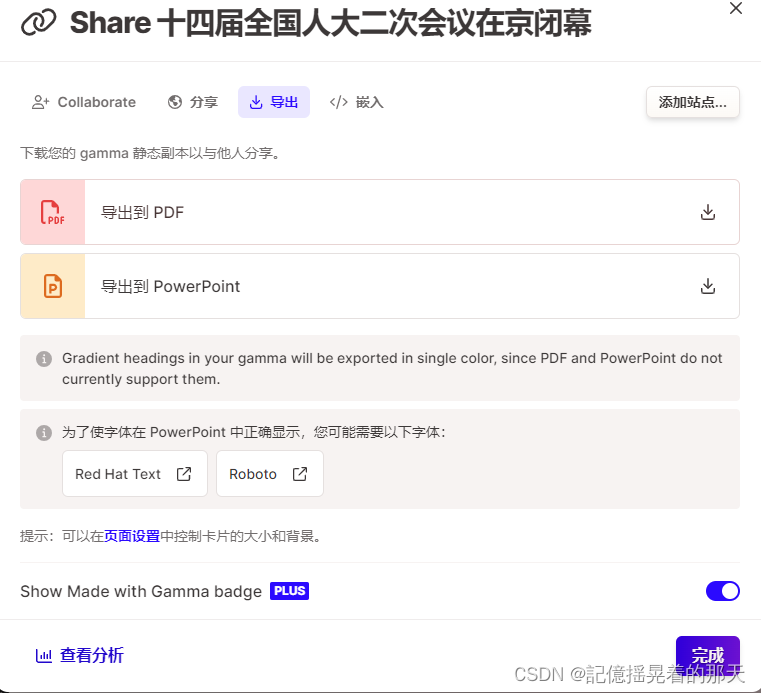Click info icon beside PowerPoint fonts notice
The height and width of the screenshot is (693, 761).
(x=44, y=432)
